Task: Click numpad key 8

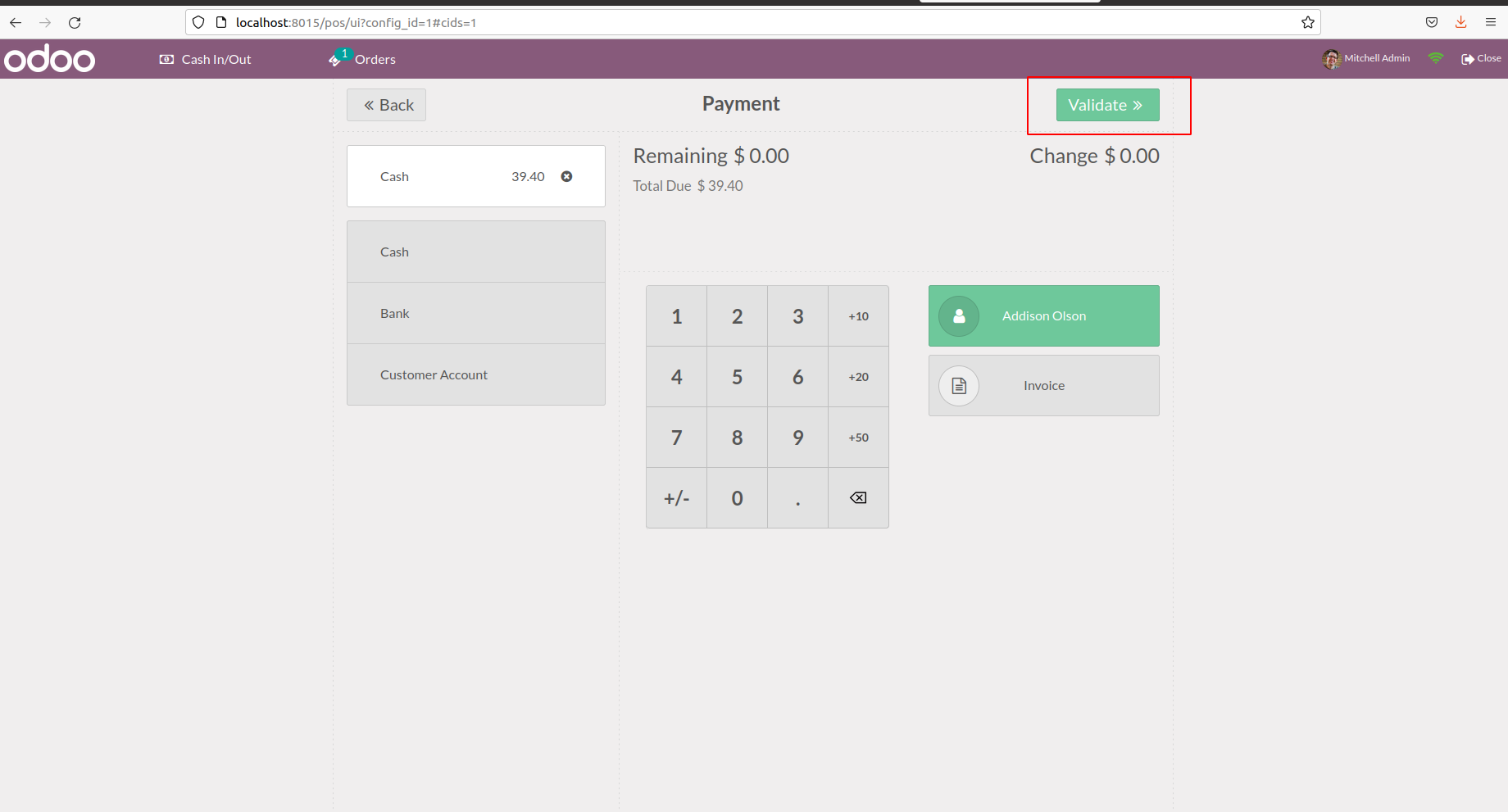Action: (737, 438)
